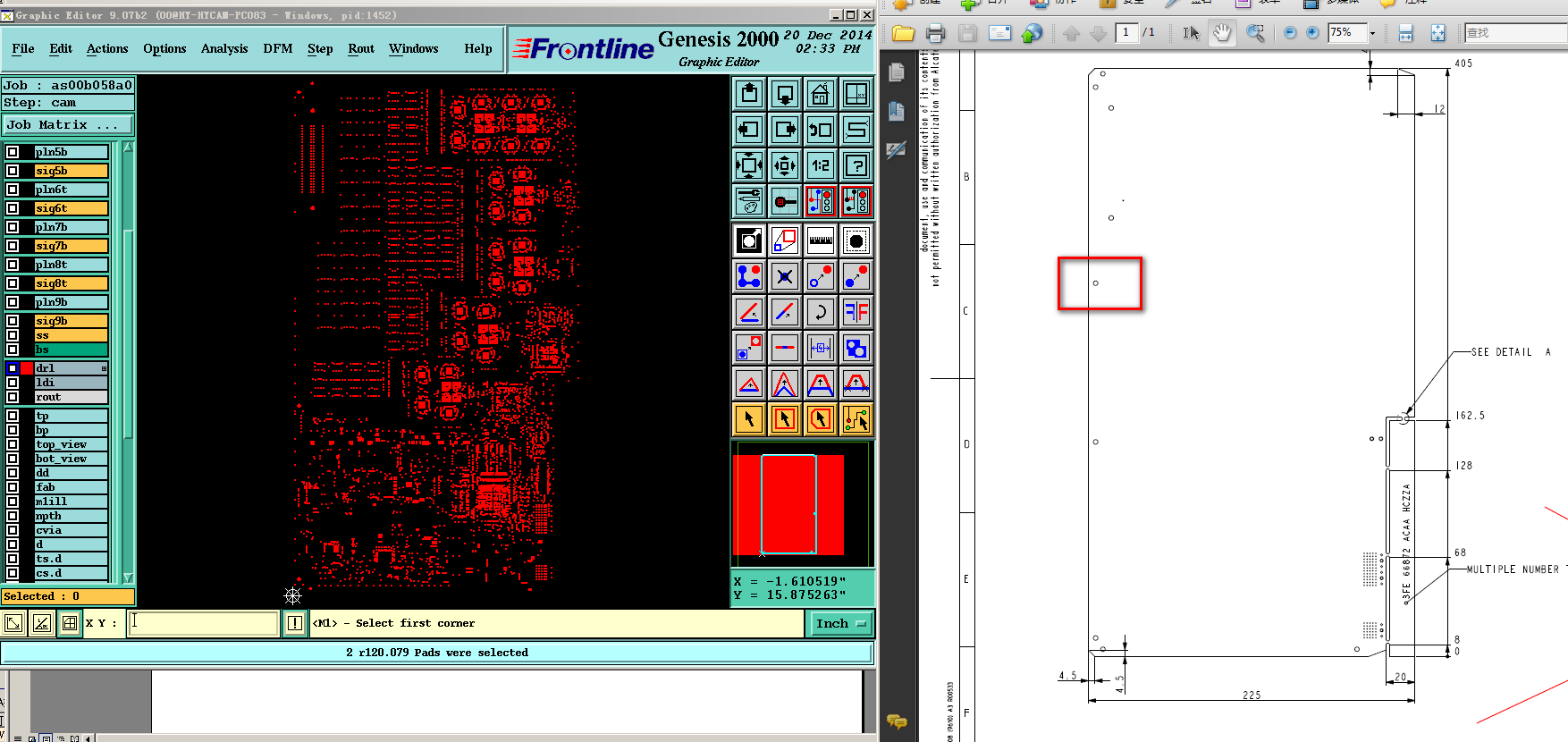Toggle the sig8t layer checkbox
Screen dimensions: 1568x742
(x=13, y=283)
